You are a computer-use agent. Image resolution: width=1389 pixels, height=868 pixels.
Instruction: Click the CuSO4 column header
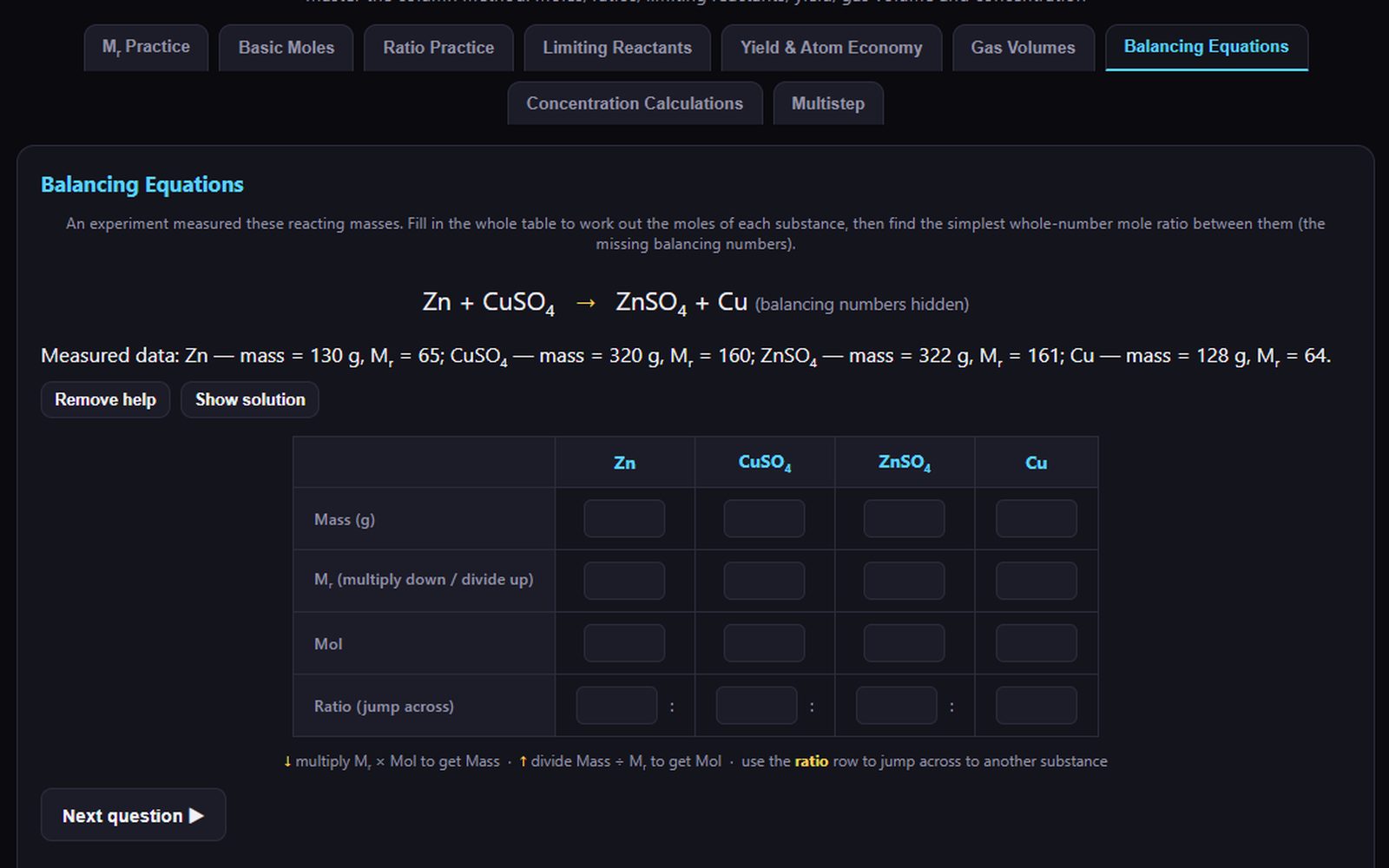point(764,463)
